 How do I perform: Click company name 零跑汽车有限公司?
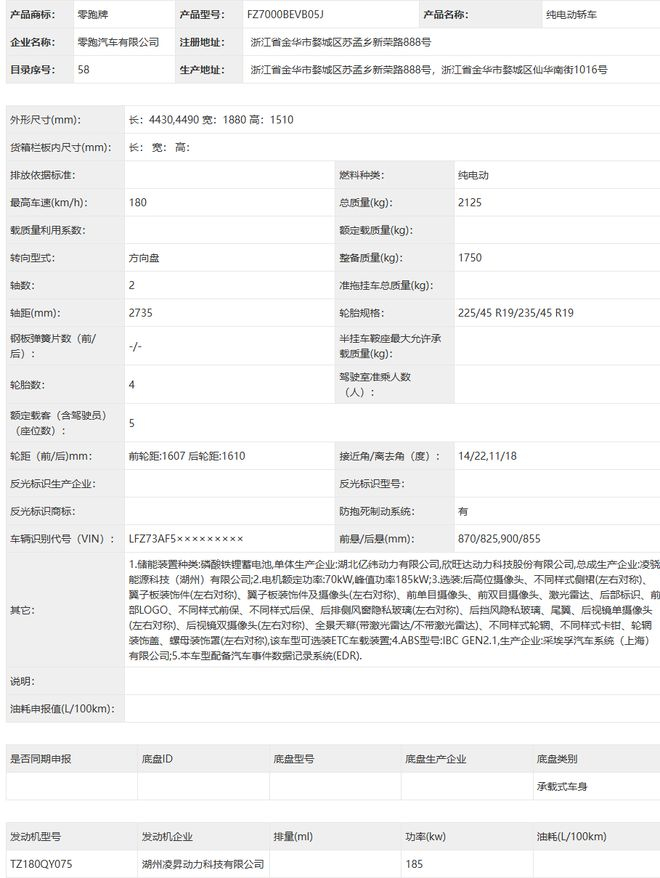tap(118, 42)
